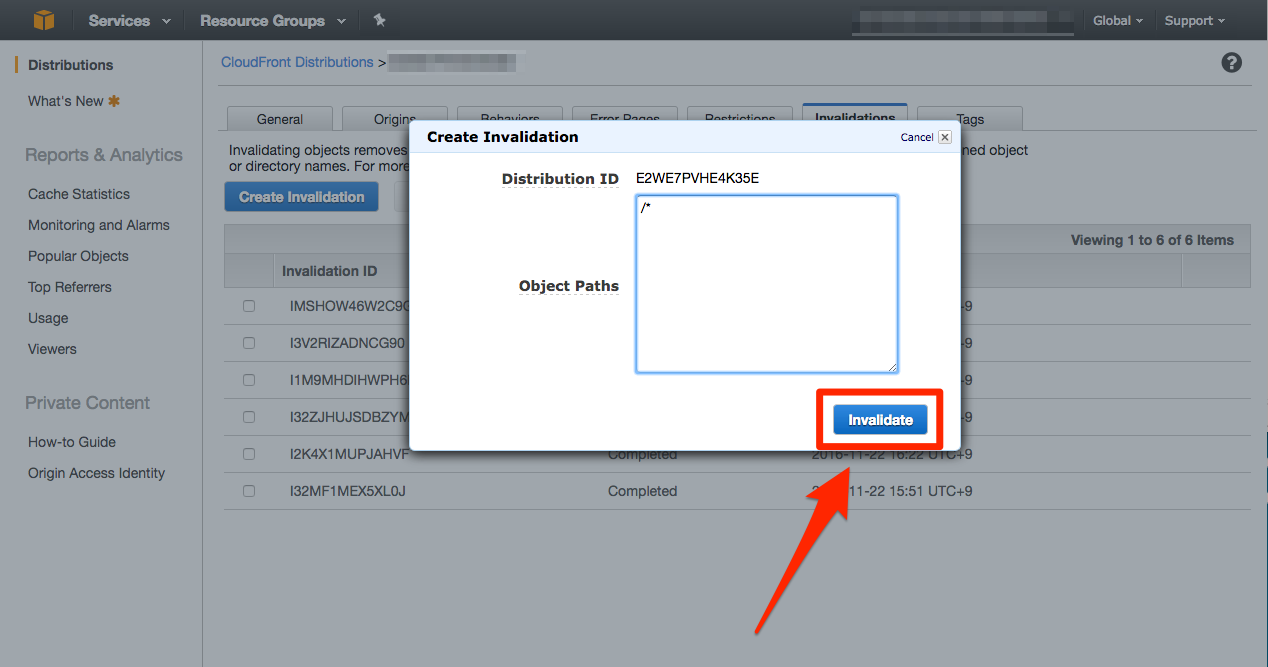Click Cancel in the Create Invalidation dialog
This screenshot has width=1268, height=667.
pyautogui.click(x=917, y=137)
